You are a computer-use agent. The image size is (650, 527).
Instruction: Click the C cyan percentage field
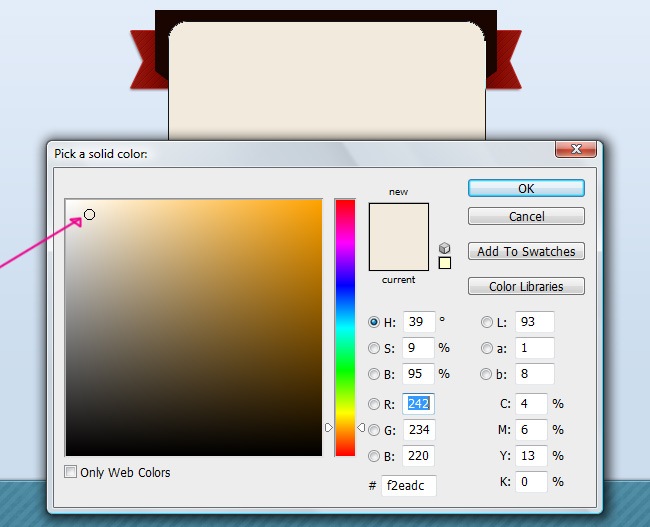coord(530,404)
